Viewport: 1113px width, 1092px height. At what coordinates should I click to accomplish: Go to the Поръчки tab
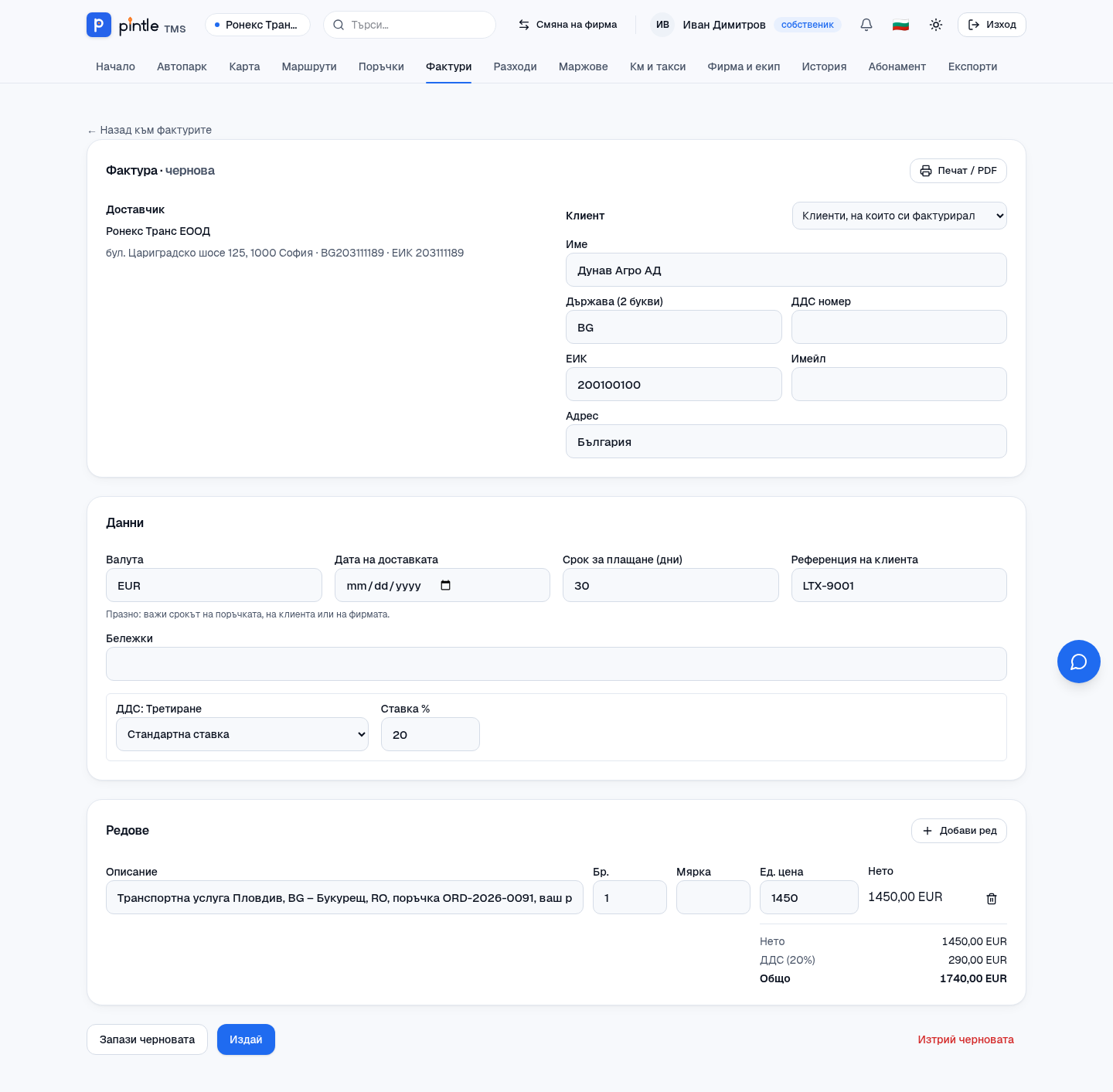[381, 66]
